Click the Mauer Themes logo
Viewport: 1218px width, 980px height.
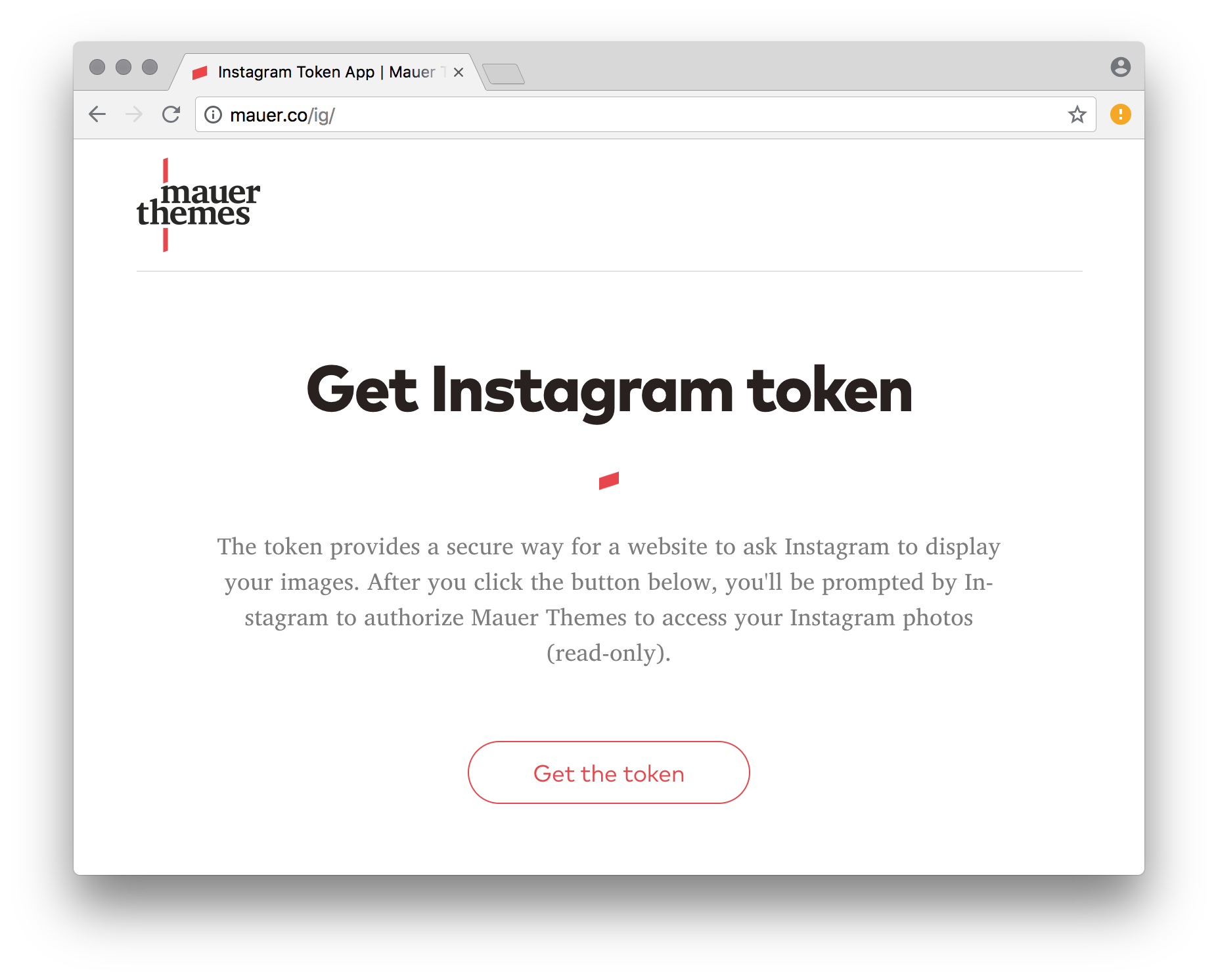coord(198,205)
